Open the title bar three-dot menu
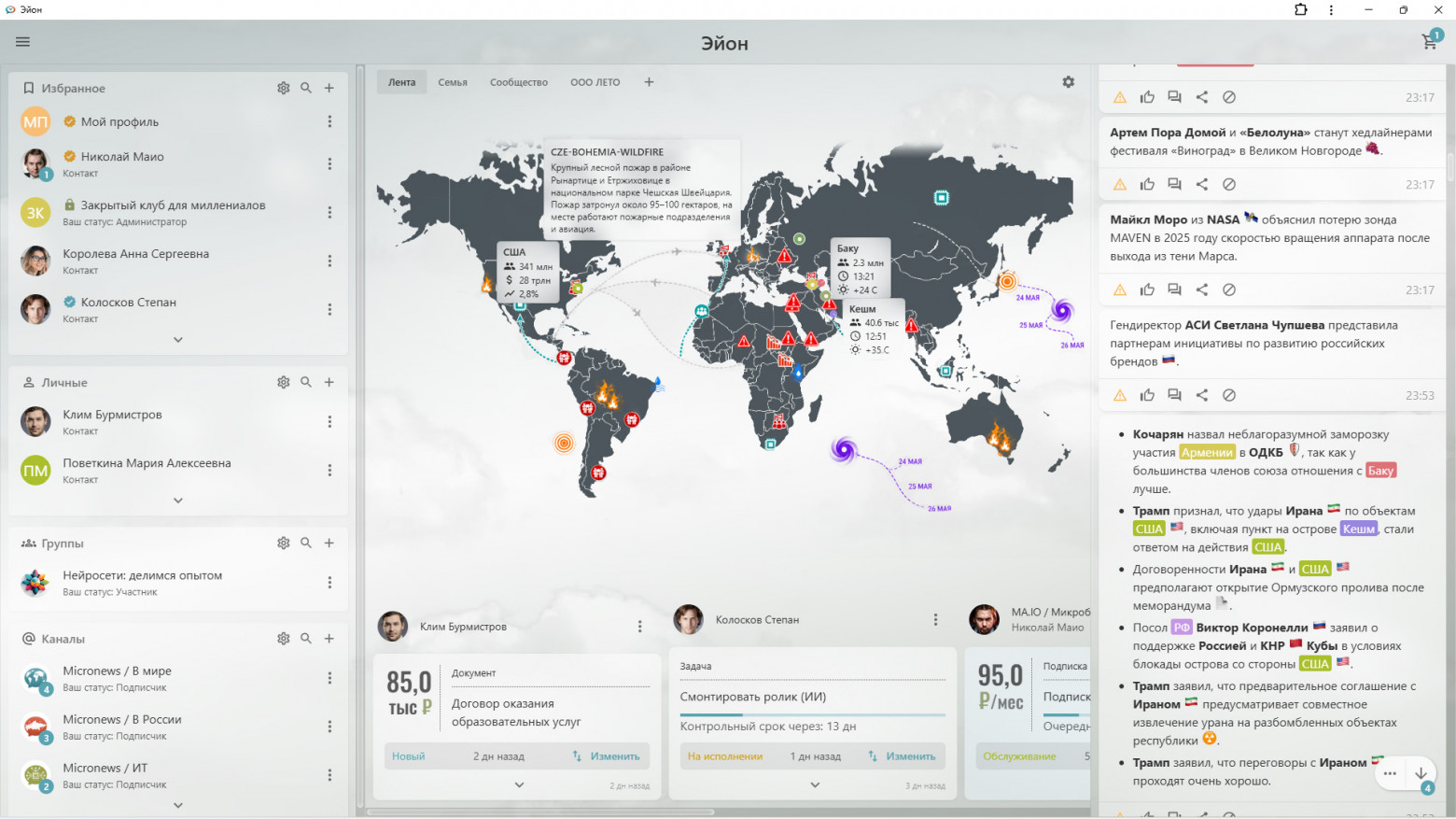 tap(1331, 9)
